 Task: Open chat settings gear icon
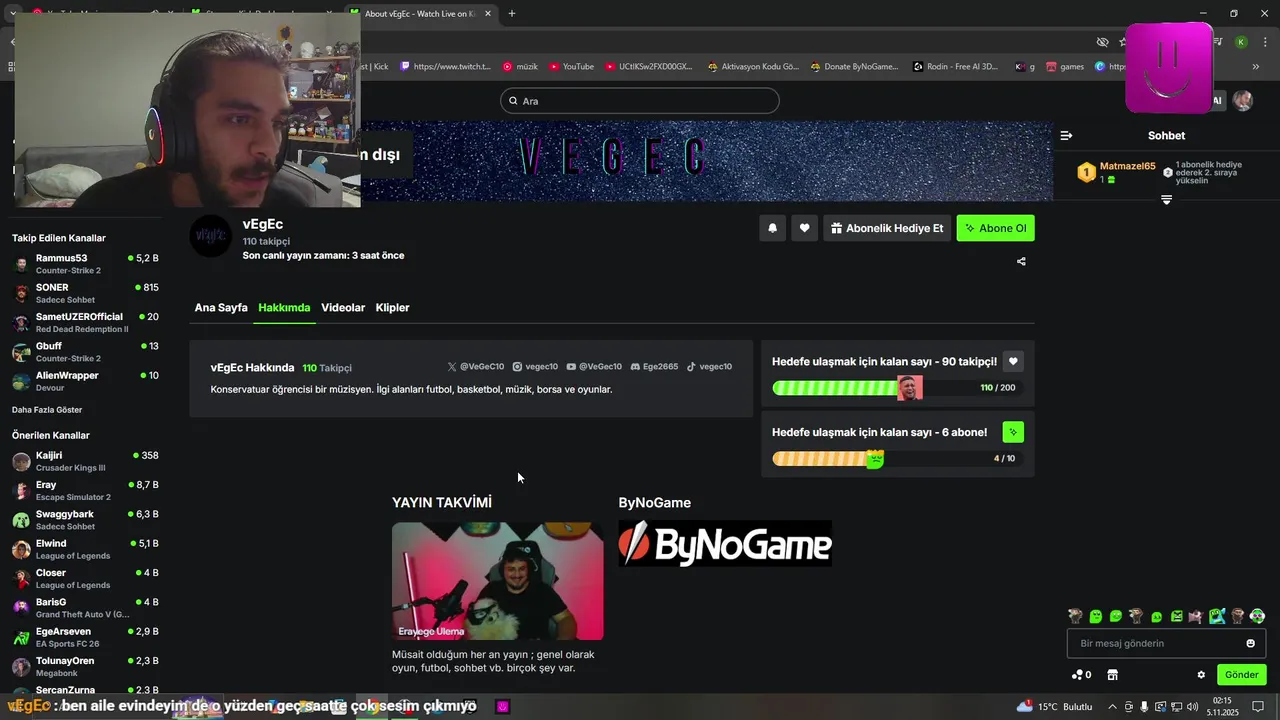pyautogui.click(x=1201, y=675)
